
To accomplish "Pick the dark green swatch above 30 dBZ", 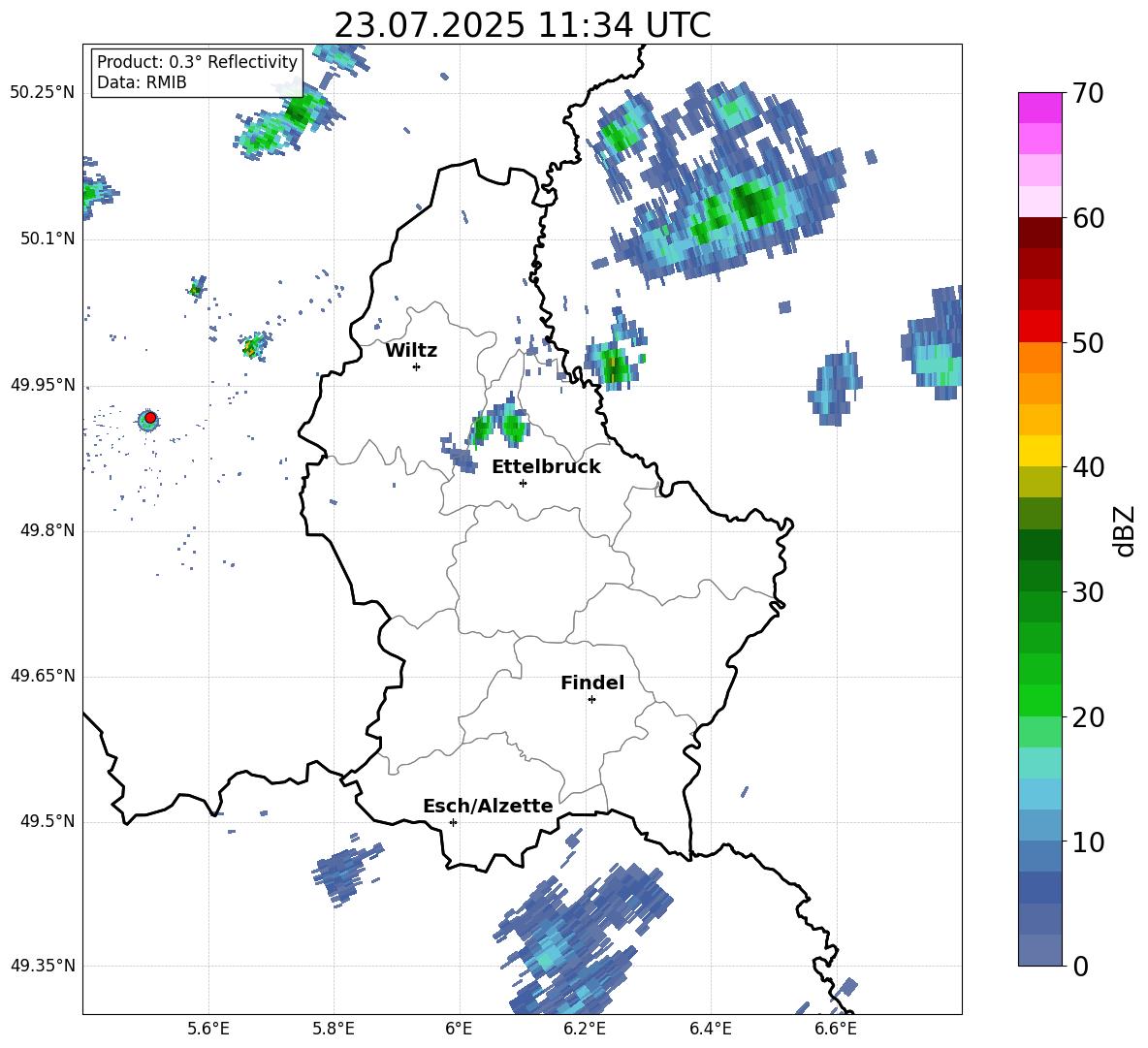I will click(x=1039, y=575).
